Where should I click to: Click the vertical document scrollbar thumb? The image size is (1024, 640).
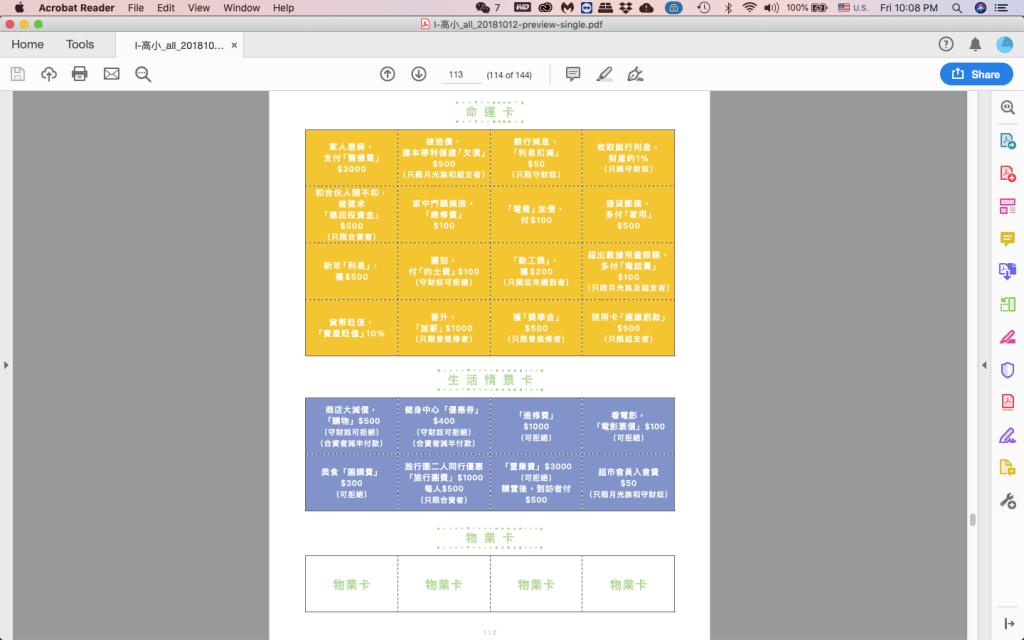click(x=971, y=520)
